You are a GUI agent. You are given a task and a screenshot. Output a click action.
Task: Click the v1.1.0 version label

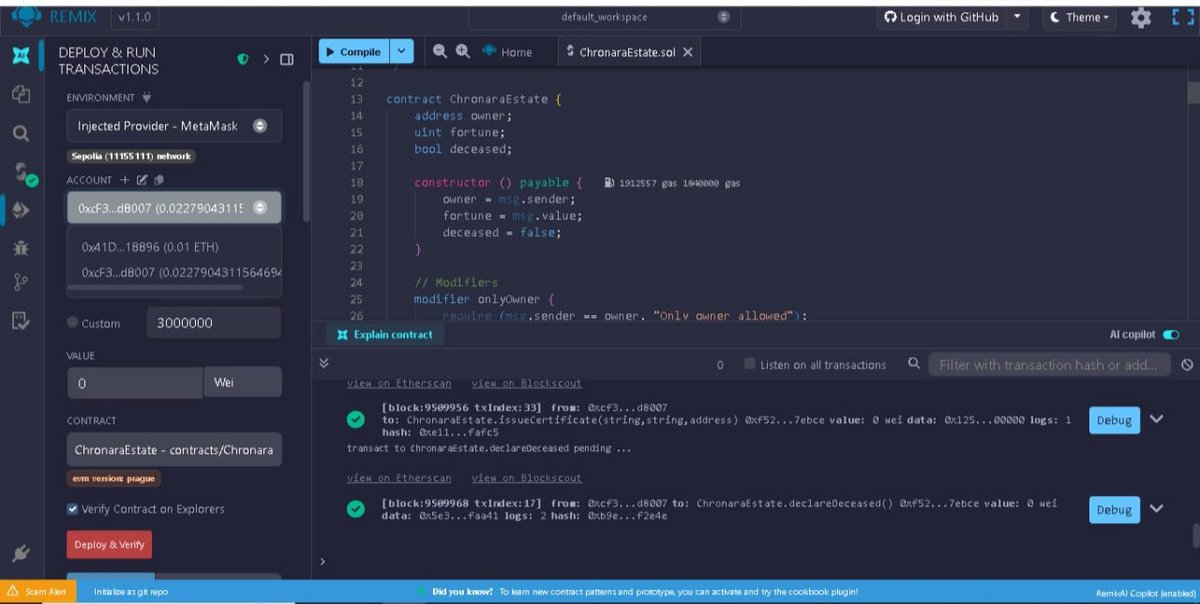pyautogui.click(x=134, y=17)
